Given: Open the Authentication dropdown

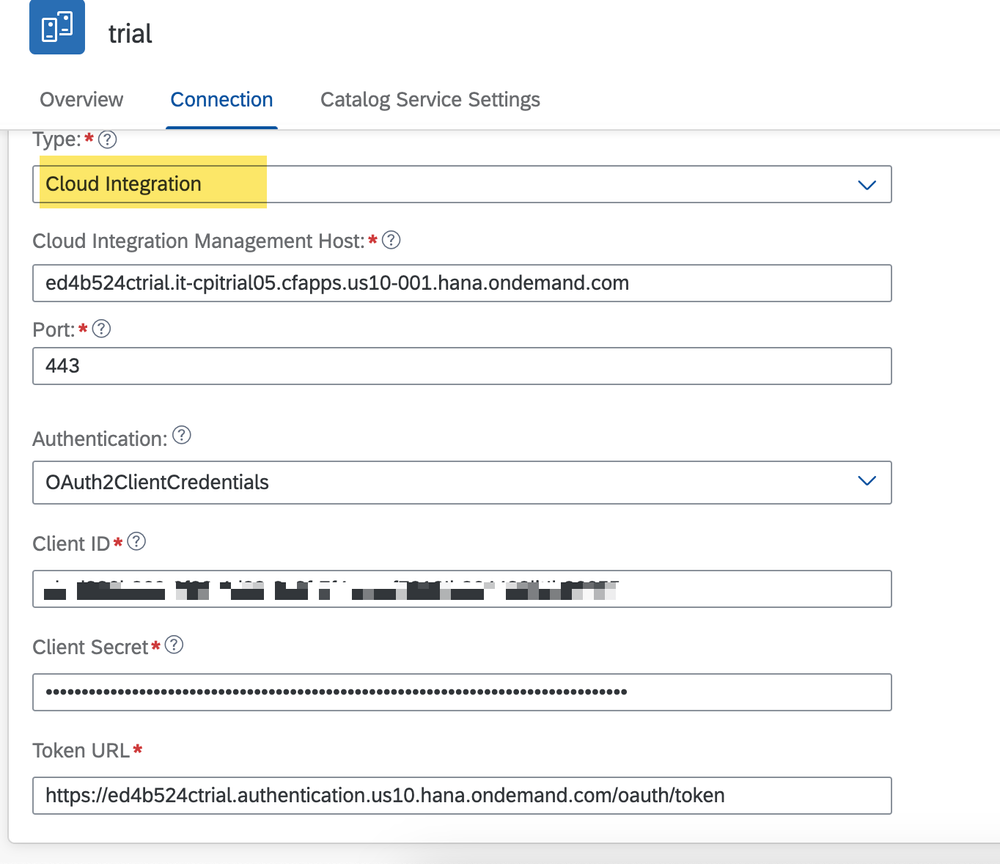Looking at the screenshot, I should pos(462,482).
